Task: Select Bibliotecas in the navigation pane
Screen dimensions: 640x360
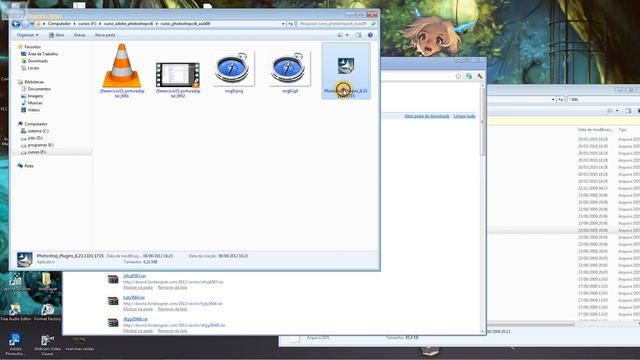Action: click(31, 82)
